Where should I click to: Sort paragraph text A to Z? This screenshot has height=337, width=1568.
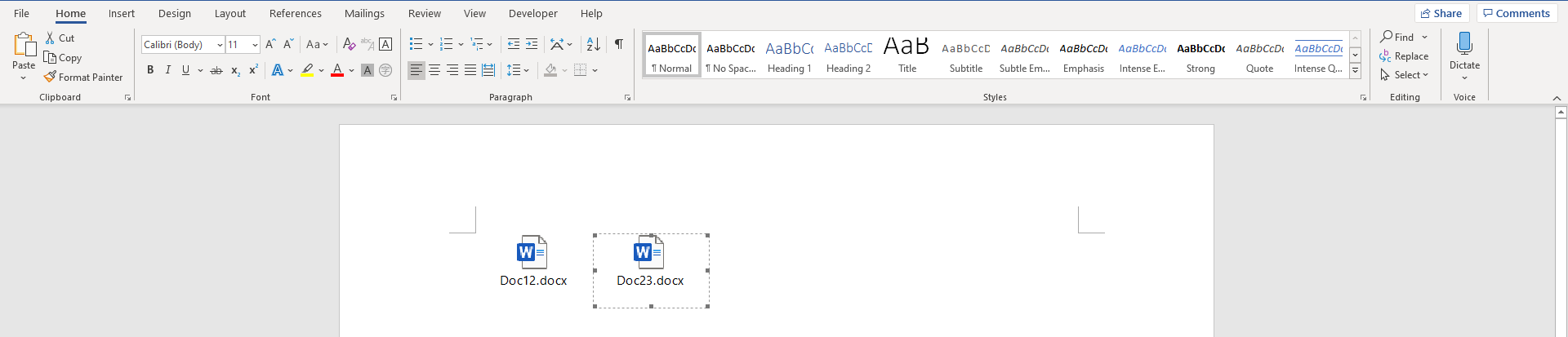[x=594, y=45]
